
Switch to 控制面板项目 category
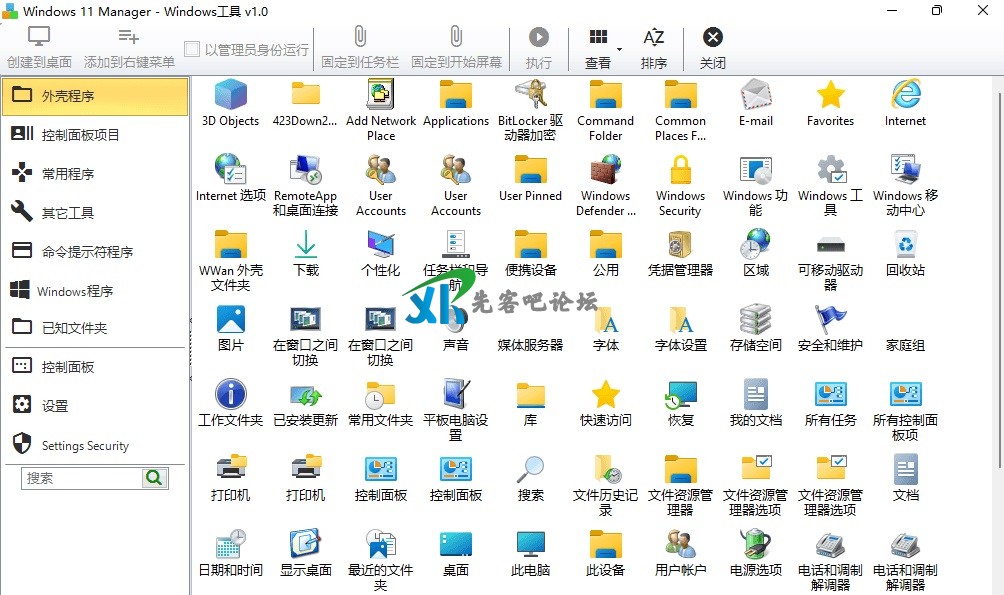[x=80, y=135]
